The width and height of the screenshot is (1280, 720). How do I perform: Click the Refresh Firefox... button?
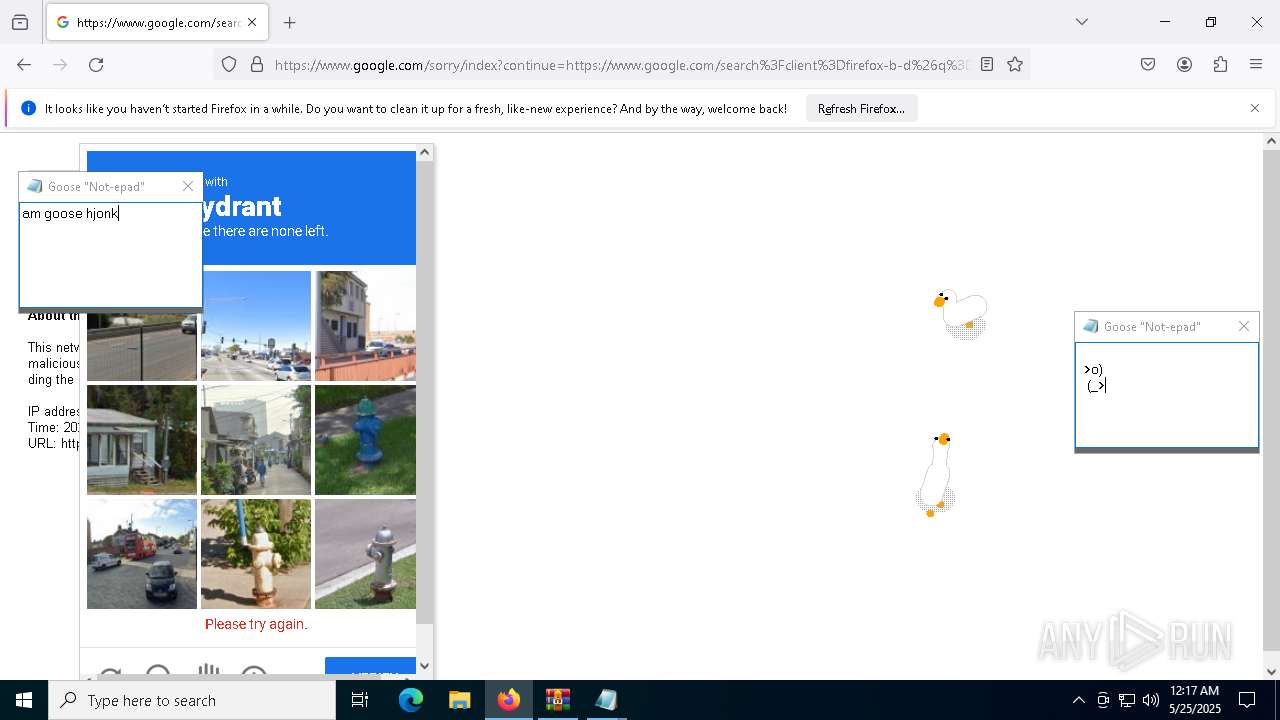[x=861, y=108]
